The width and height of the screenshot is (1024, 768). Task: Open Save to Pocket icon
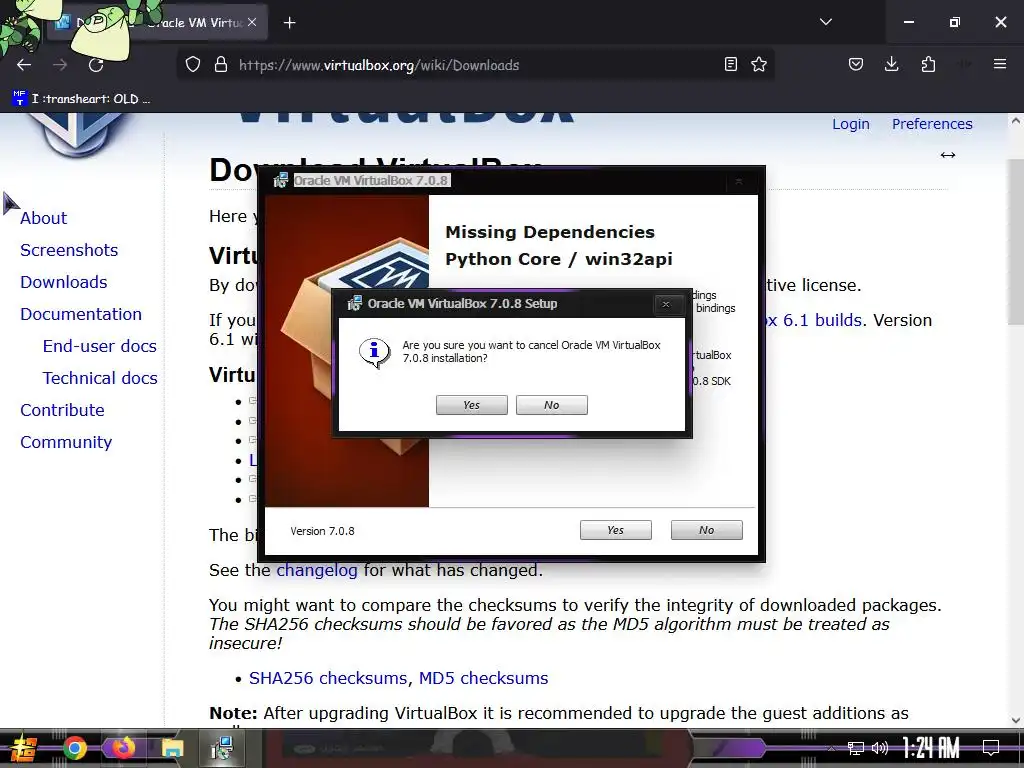click(856, 64)
